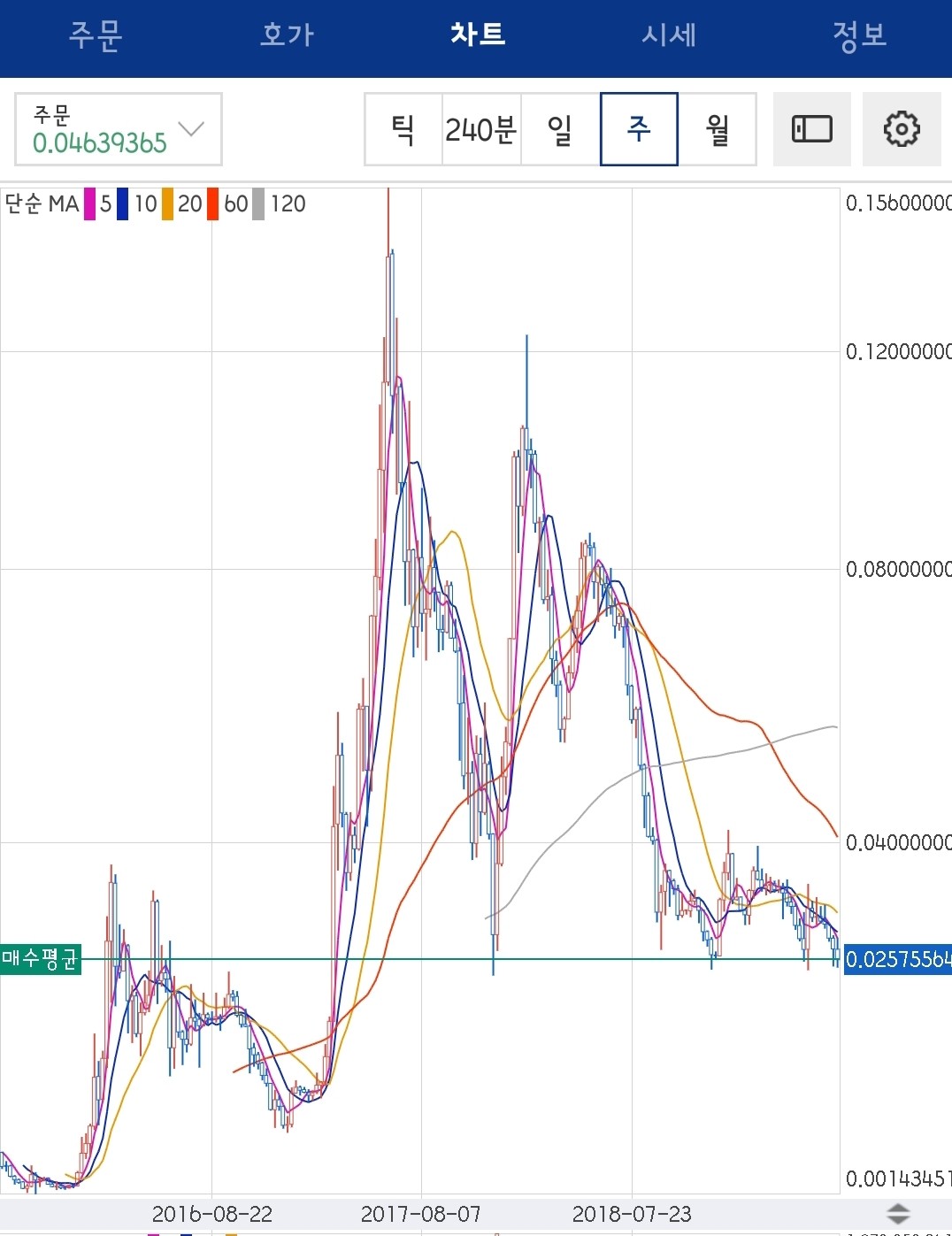This screenshot has height=1236, width=952.
Task: Select the 틱 chart interval
Action: 403,129
